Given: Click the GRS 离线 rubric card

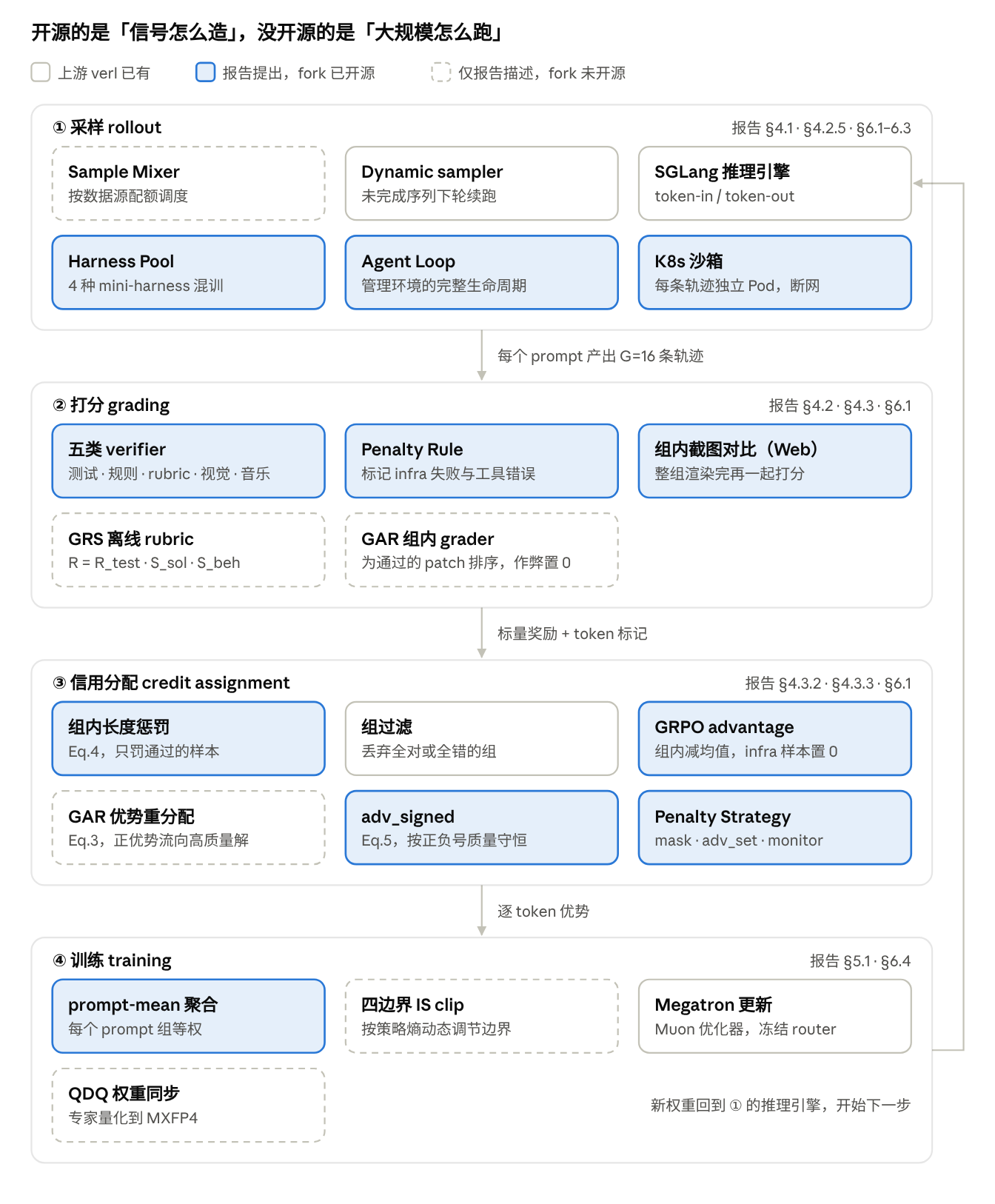Looking at the screenshot, I should point(189,550).
